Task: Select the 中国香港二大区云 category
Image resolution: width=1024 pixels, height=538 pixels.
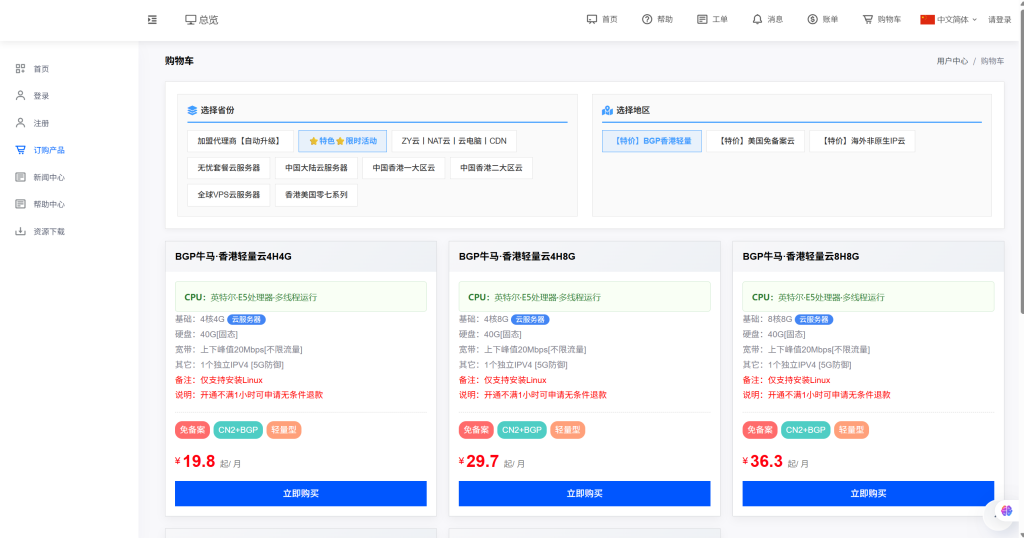Action: [491, 168]
